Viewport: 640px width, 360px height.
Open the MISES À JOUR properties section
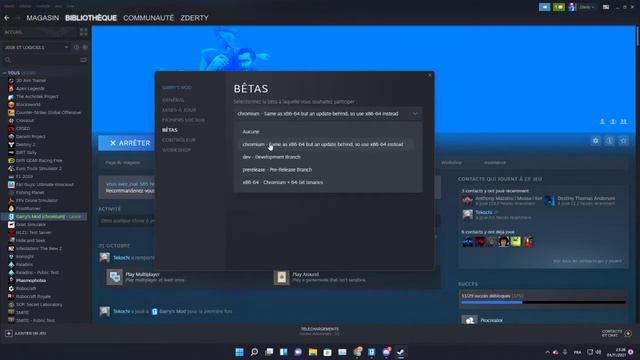click(179, 110)
